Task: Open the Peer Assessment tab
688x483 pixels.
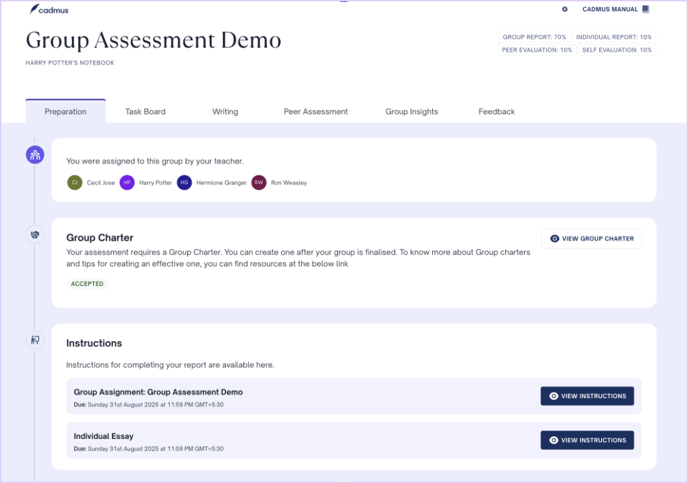Action: (315, 111)
